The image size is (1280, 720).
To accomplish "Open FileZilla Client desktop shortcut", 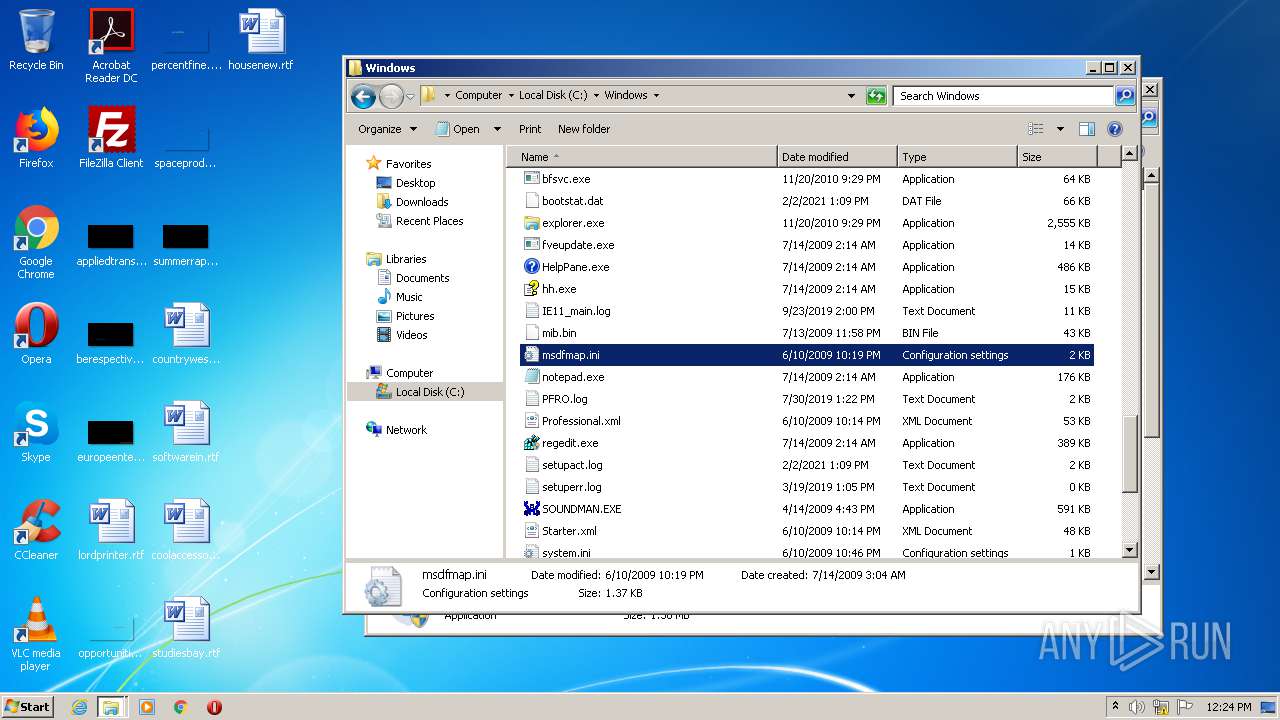I will tap(111, 138).
